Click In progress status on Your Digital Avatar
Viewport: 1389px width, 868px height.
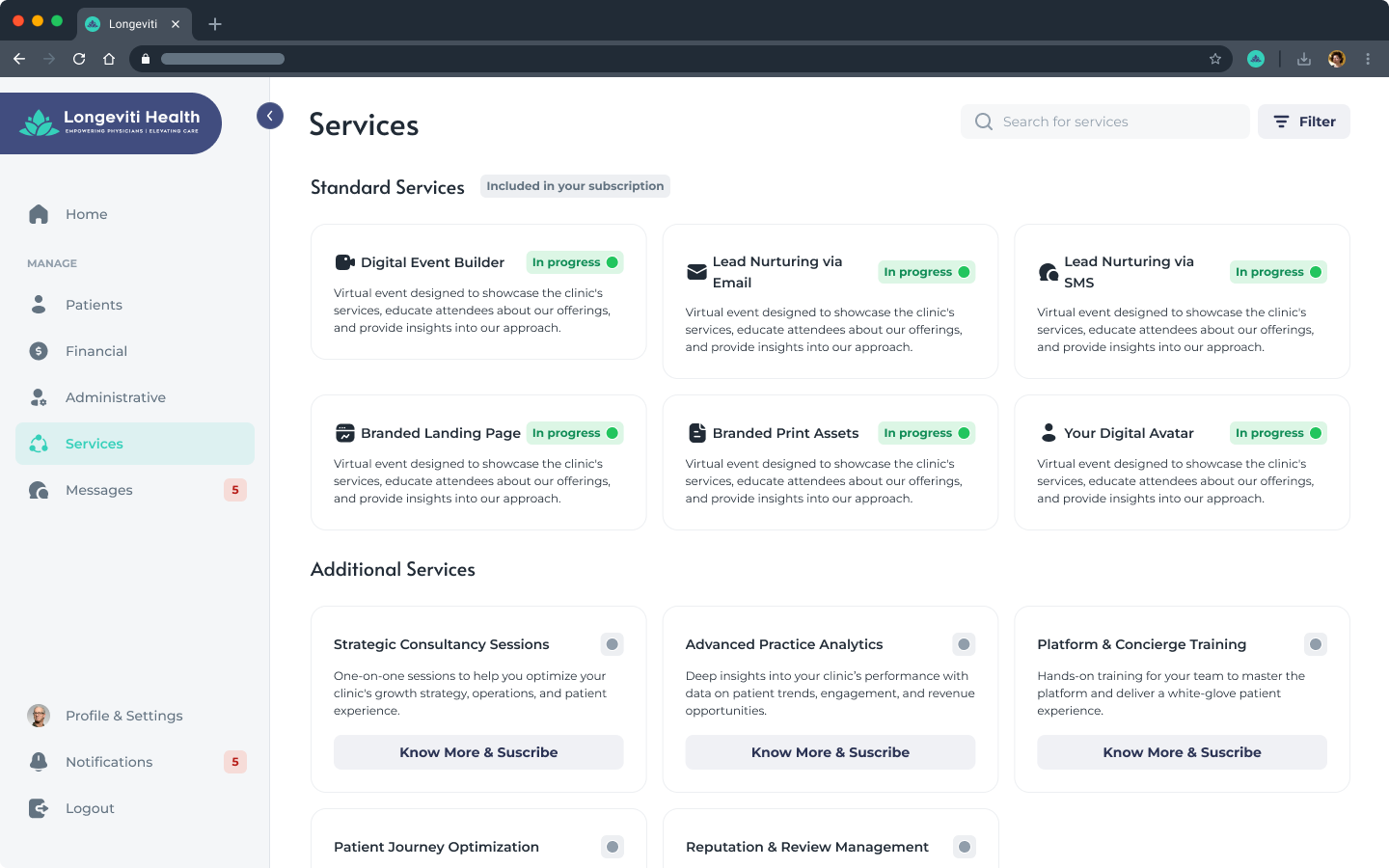[1279, 433]
